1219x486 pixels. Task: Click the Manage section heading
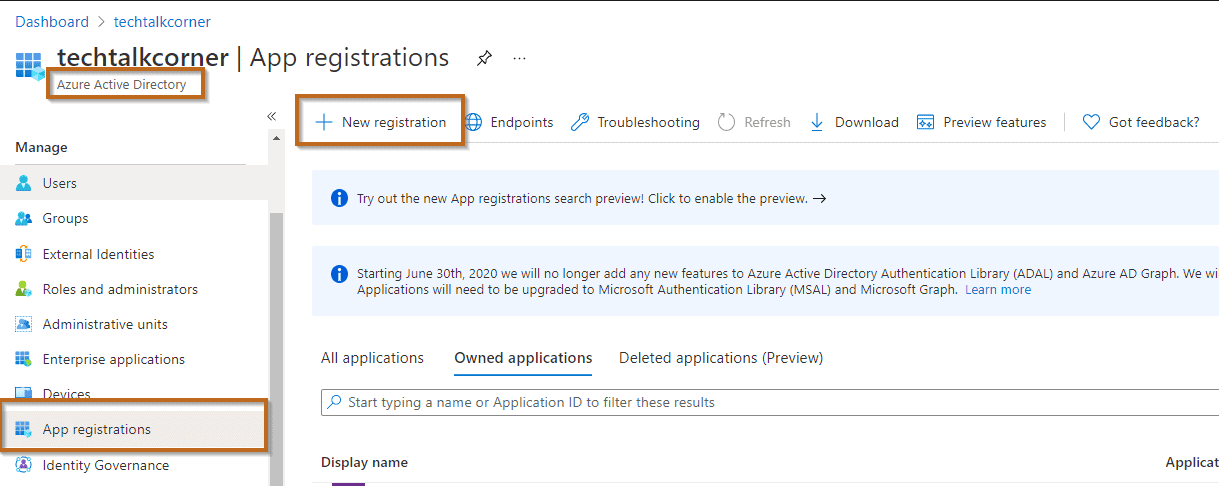(41, 147)
